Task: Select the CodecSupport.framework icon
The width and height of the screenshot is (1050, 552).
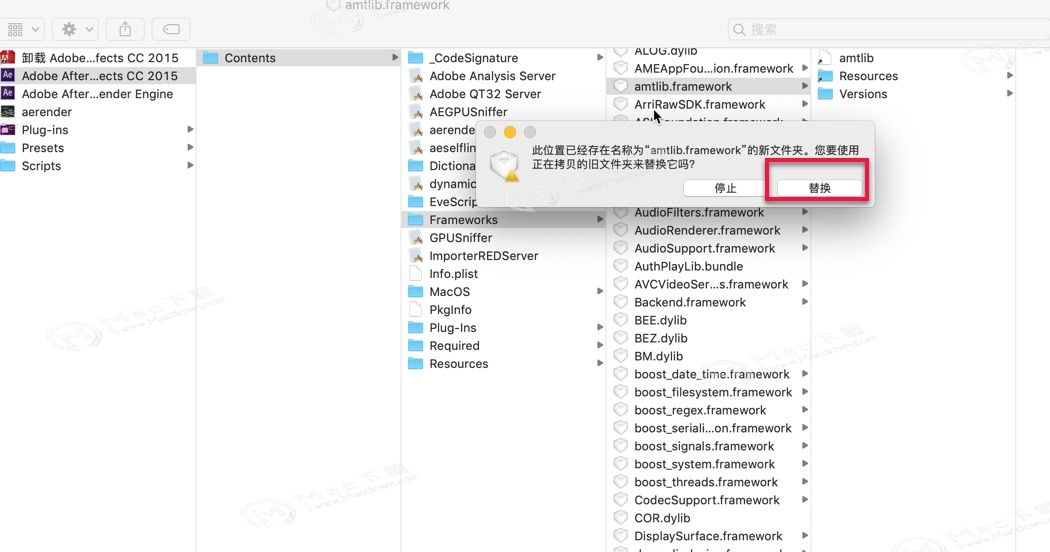Action: (621, 500)
